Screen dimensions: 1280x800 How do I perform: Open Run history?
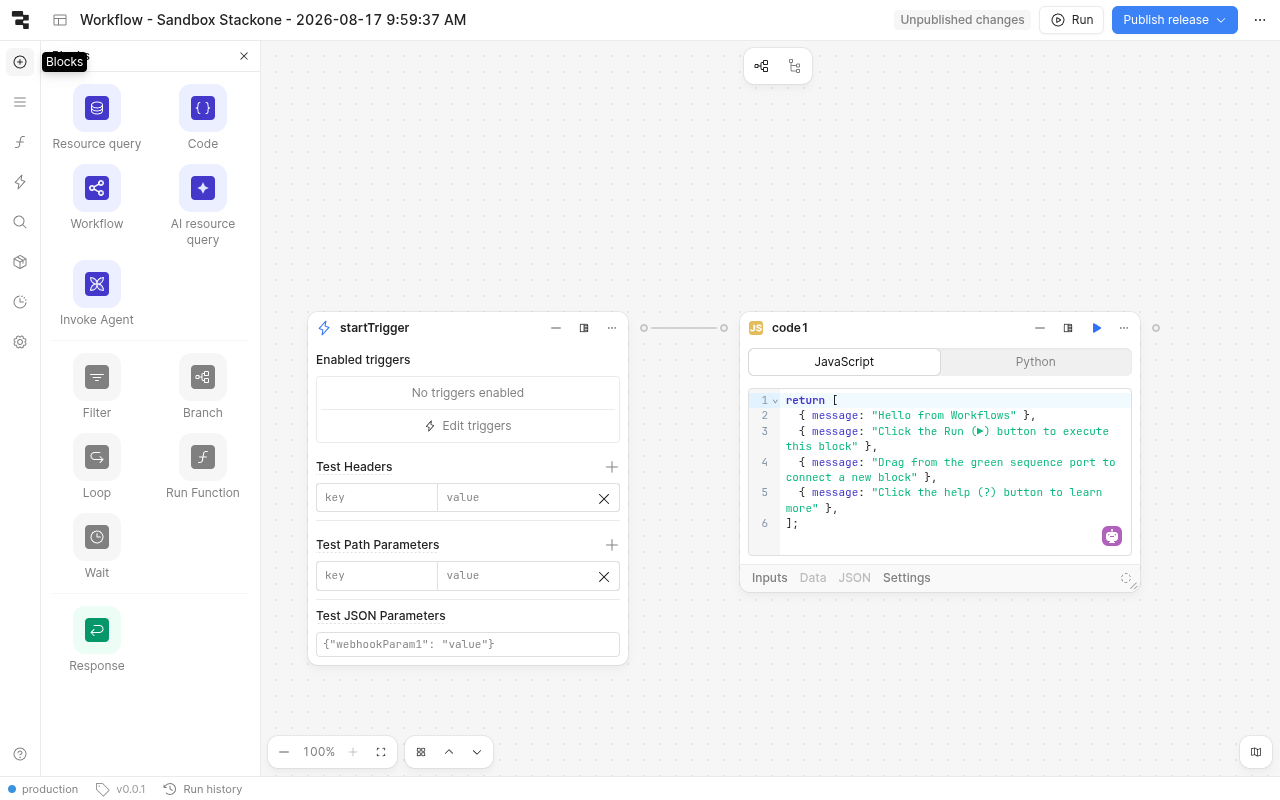(x=203, y=789)
